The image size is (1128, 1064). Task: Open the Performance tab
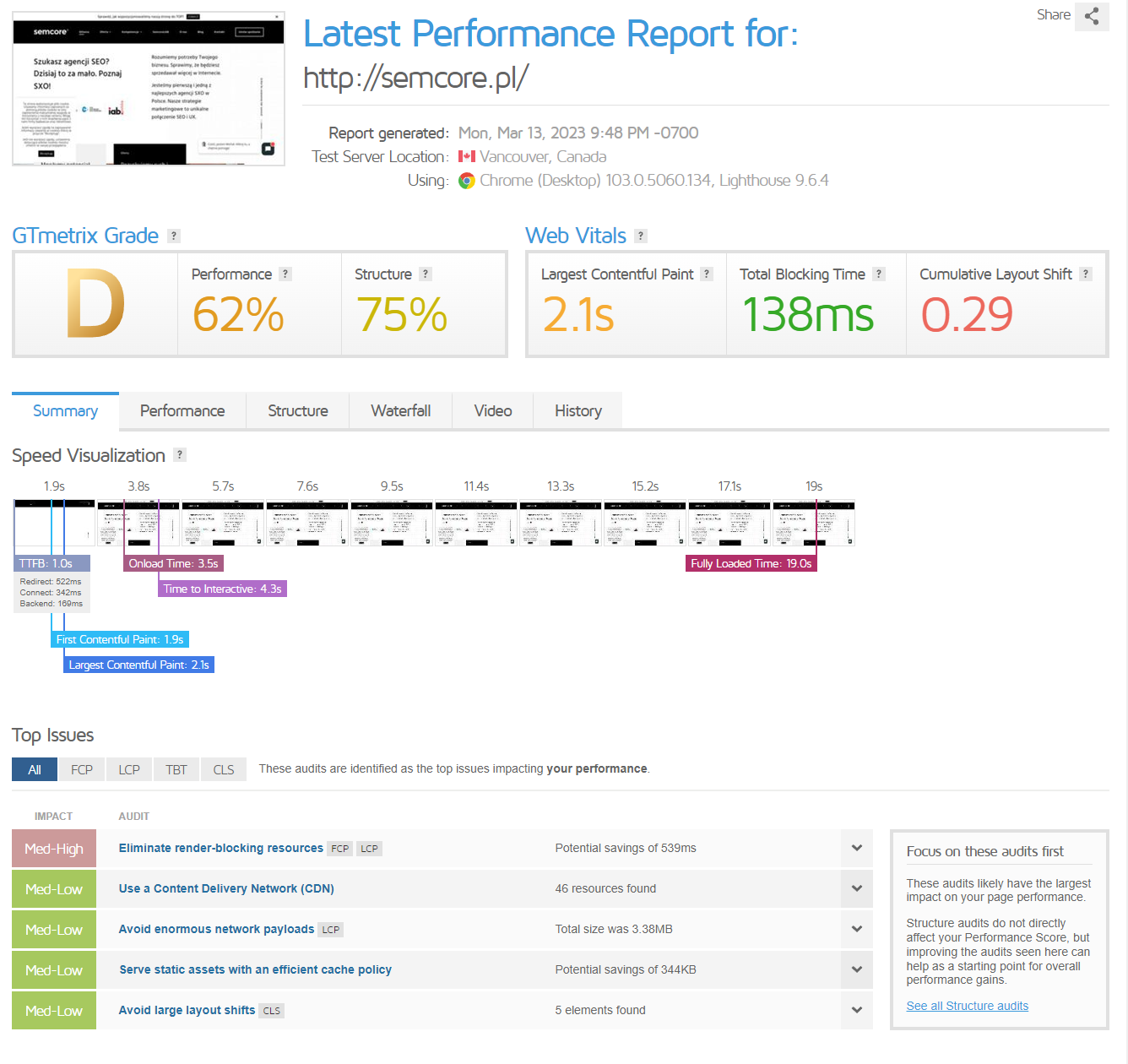coord(182,411)
